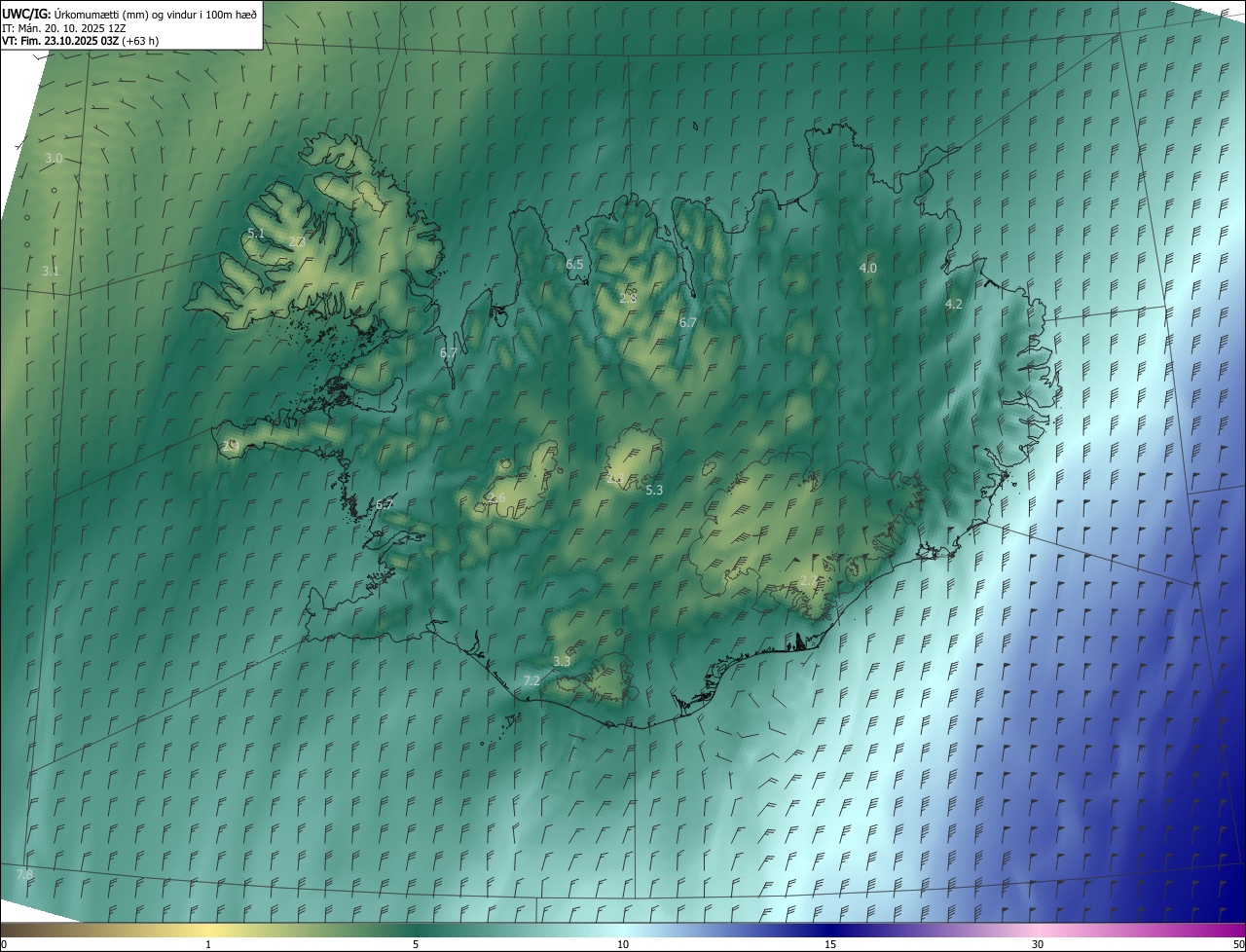
Task: Click the '3.3' precipitation value label
Action: click(x=562, y=661)
